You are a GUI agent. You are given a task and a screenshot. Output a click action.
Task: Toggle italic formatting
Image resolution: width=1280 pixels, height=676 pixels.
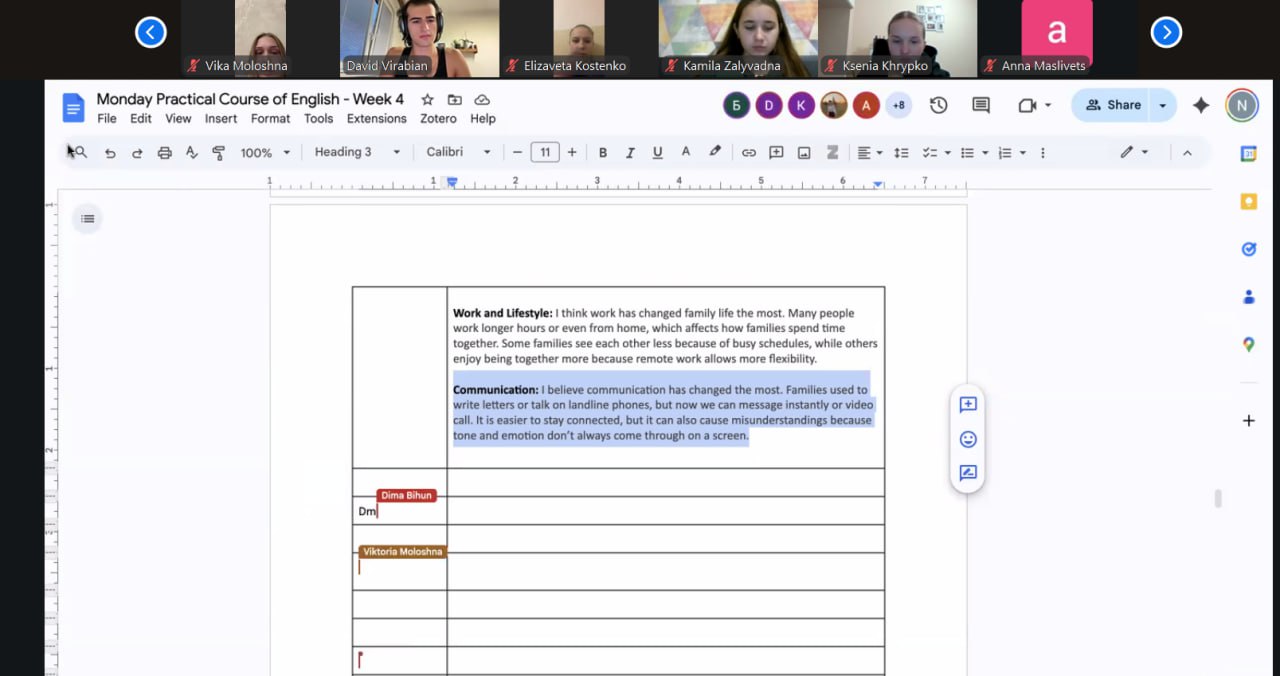click(x=630, y=153)
